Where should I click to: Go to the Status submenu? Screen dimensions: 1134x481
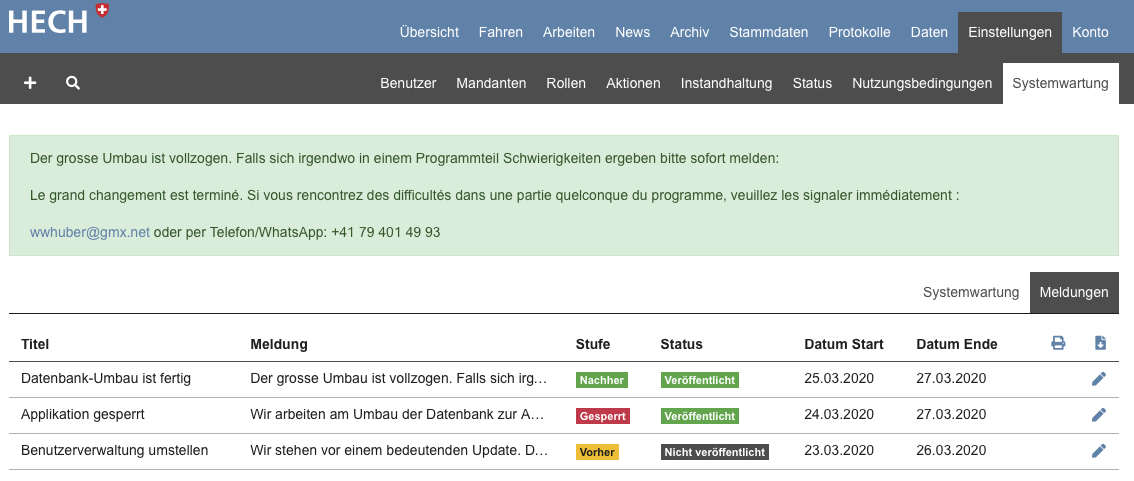click(812, 83)
